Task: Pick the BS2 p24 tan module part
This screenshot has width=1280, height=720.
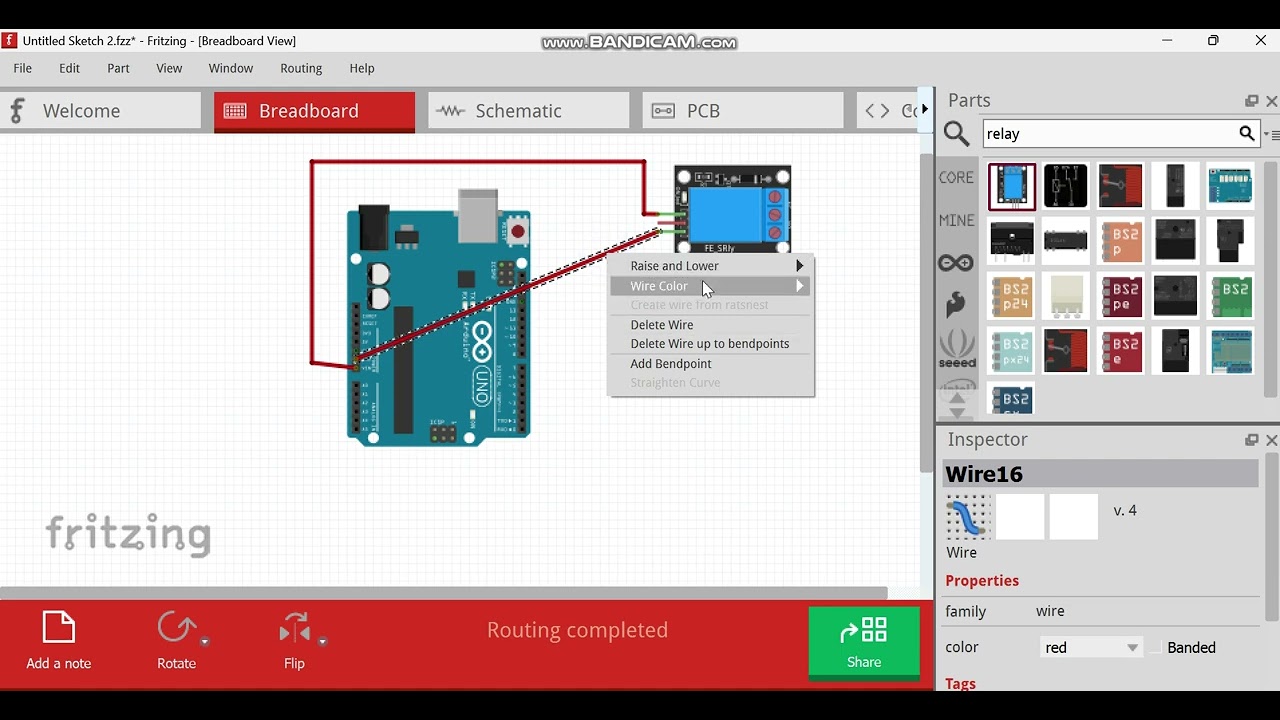Action: click(x=1012, y=297)
